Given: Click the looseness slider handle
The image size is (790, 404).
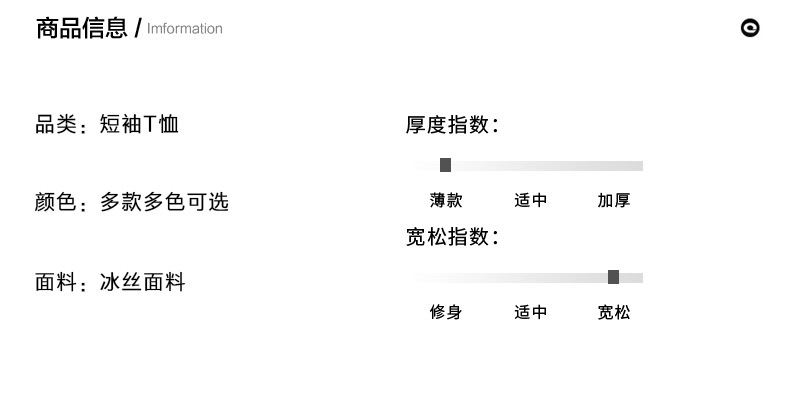Looking at the screenshot, I should tap(613, 277).
